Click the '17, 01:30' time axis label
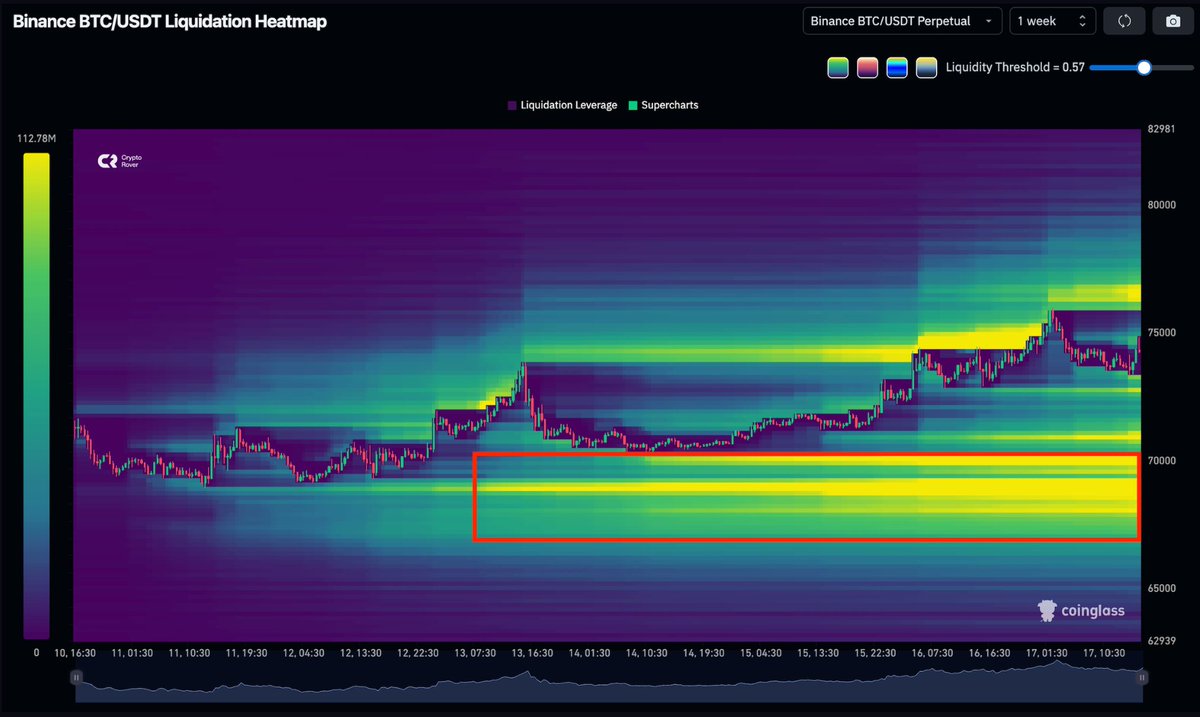This screenshot has height=717, width=1200. click(1046, 653)
